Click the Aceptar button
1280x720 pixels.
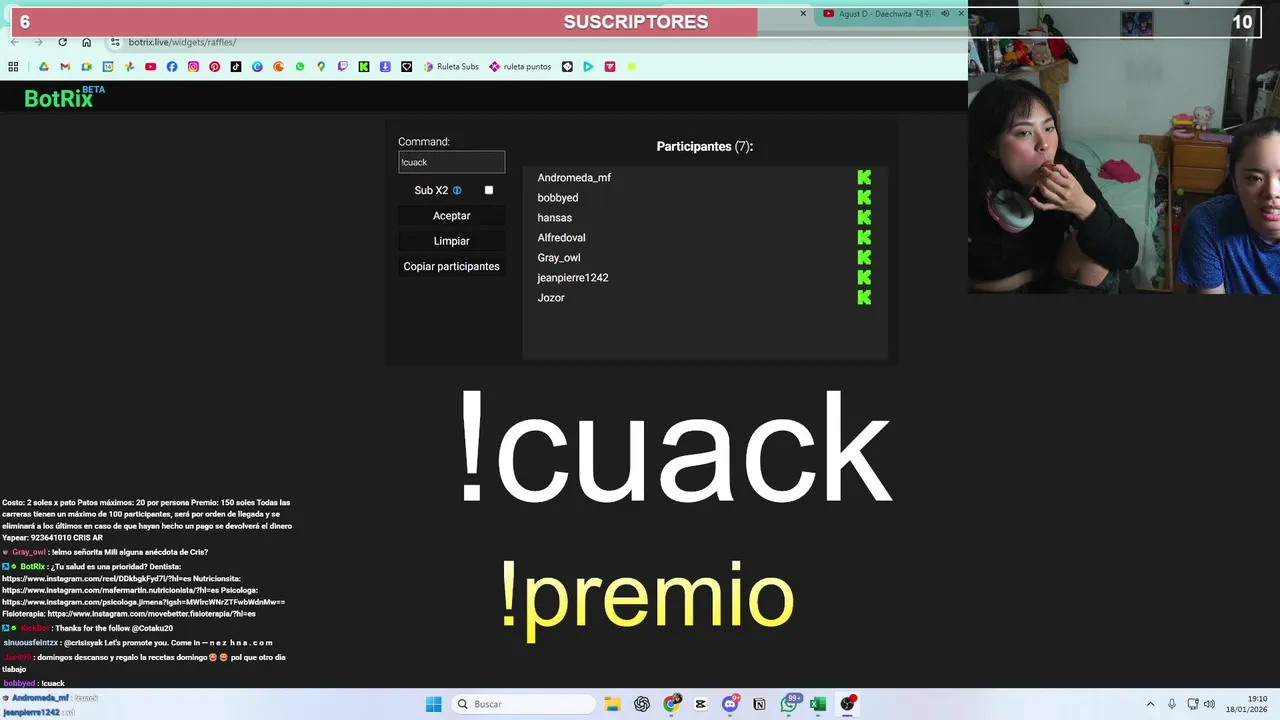click(x=451, y=216)
